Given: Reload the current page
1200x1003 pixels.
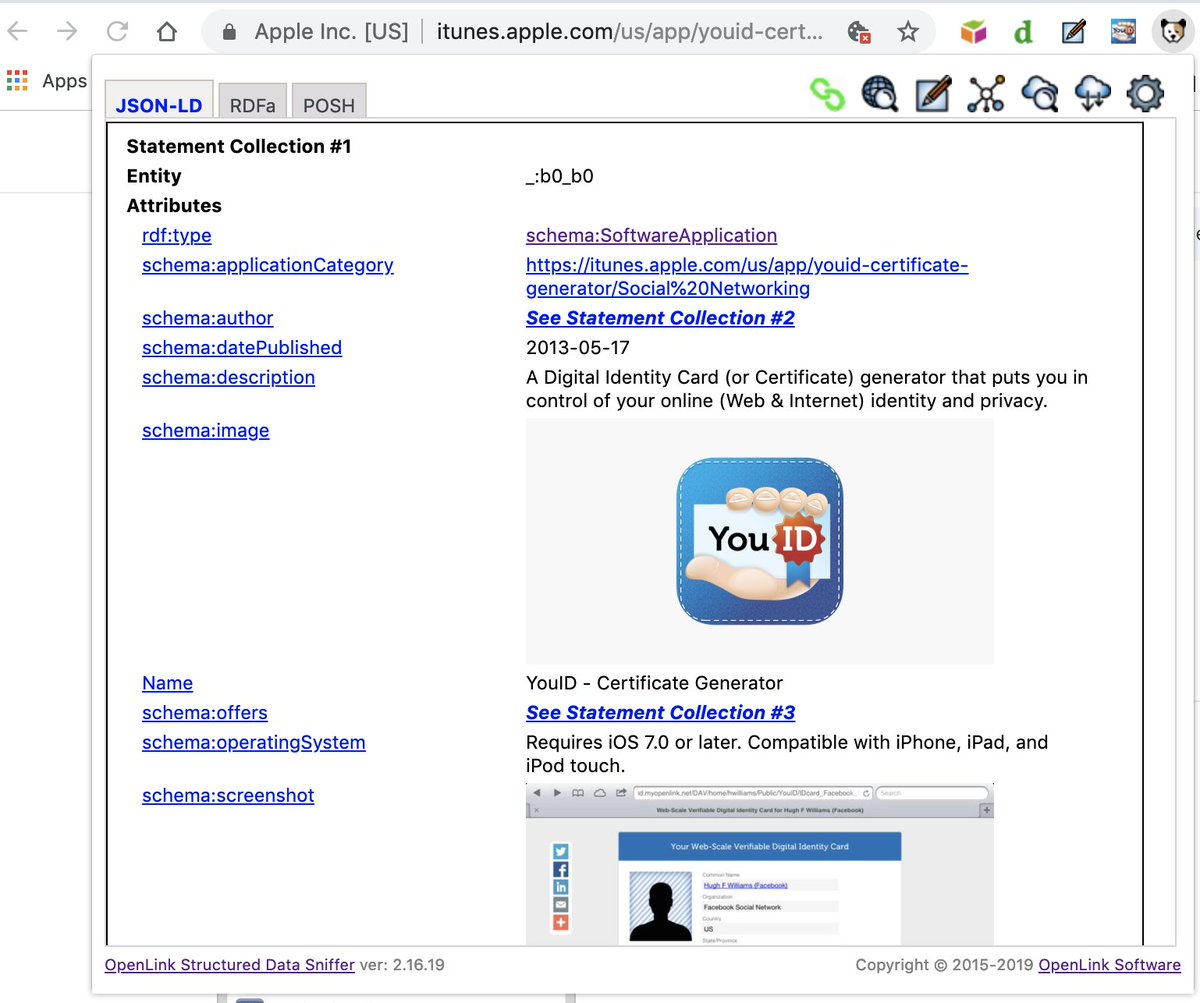Looking at the screenshot, I should click(117, 32).
